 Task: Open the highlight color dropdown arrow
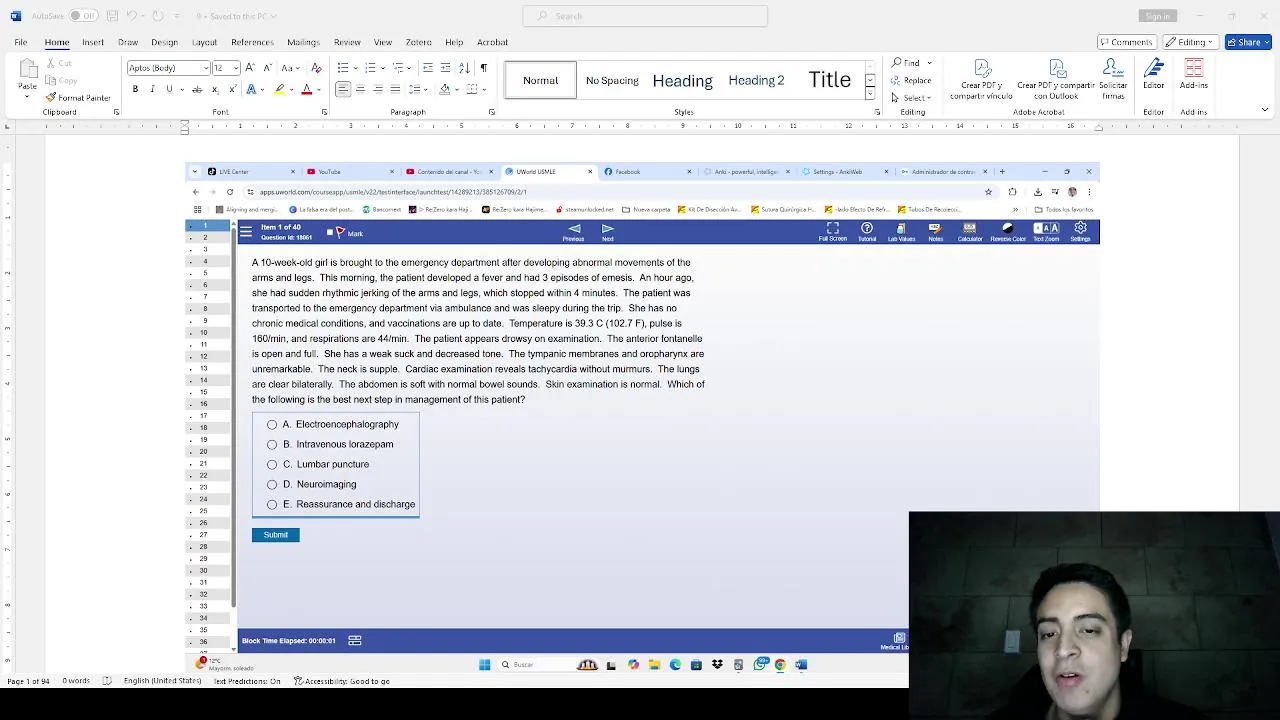[x=292, y=89]
